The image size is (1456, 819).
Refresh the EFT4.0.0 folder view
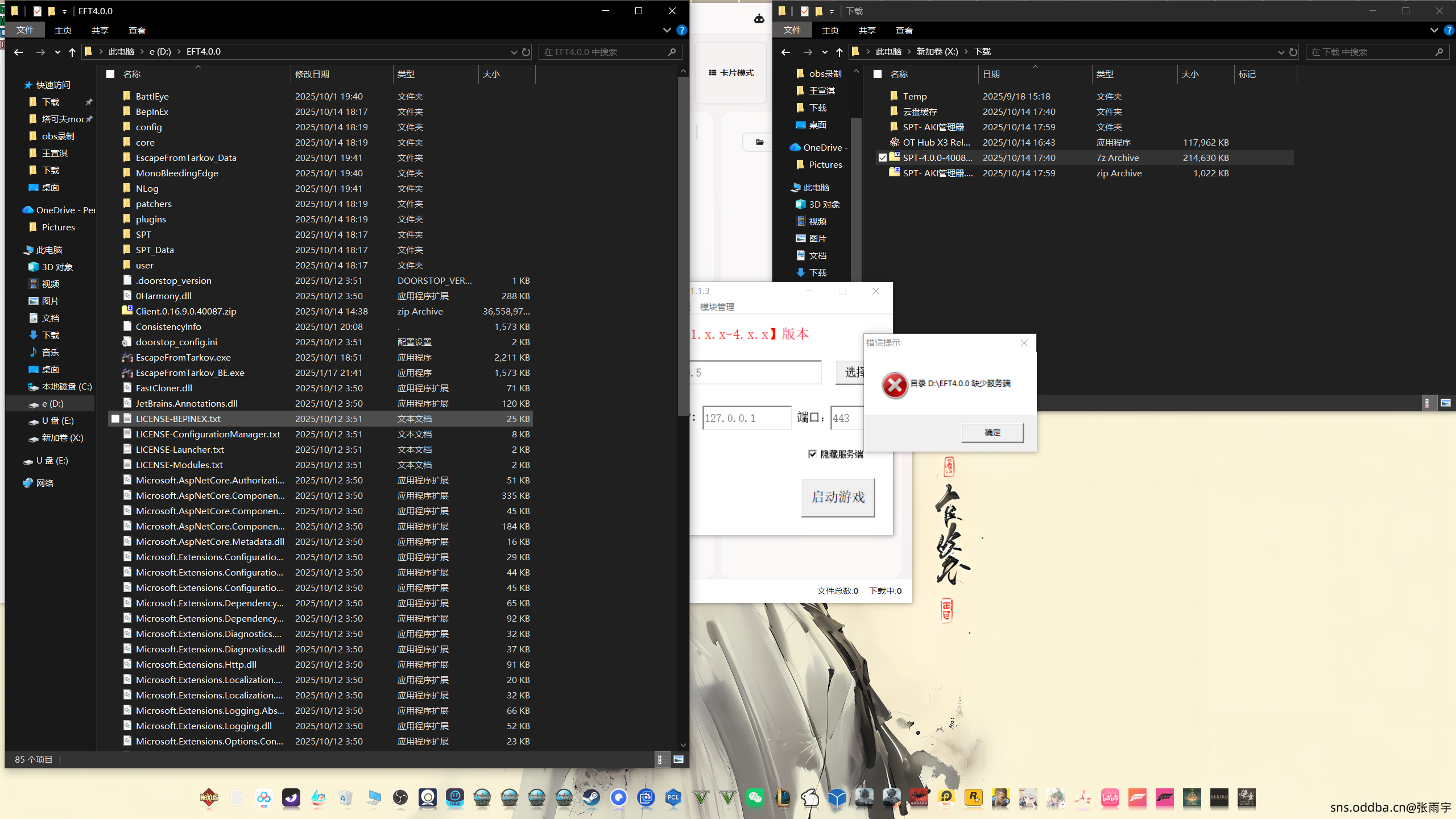click(526, 52)
